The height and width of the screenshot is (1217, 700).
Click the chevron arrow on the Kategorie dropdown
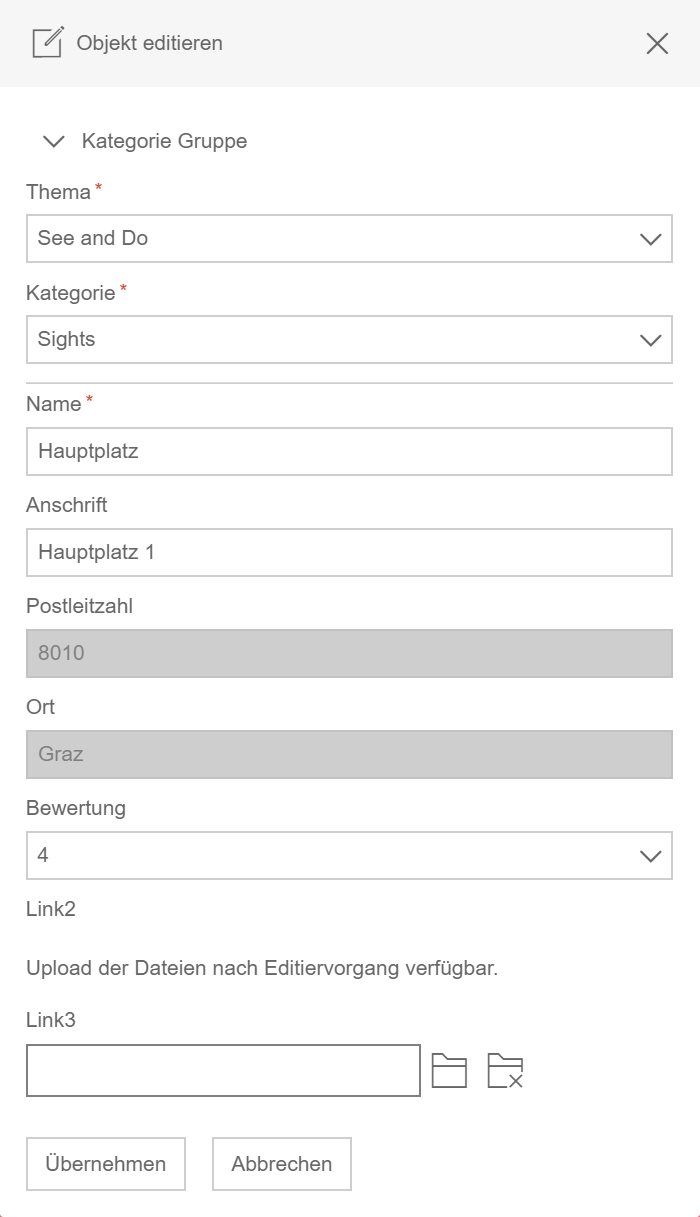click(x=650, y=340)
